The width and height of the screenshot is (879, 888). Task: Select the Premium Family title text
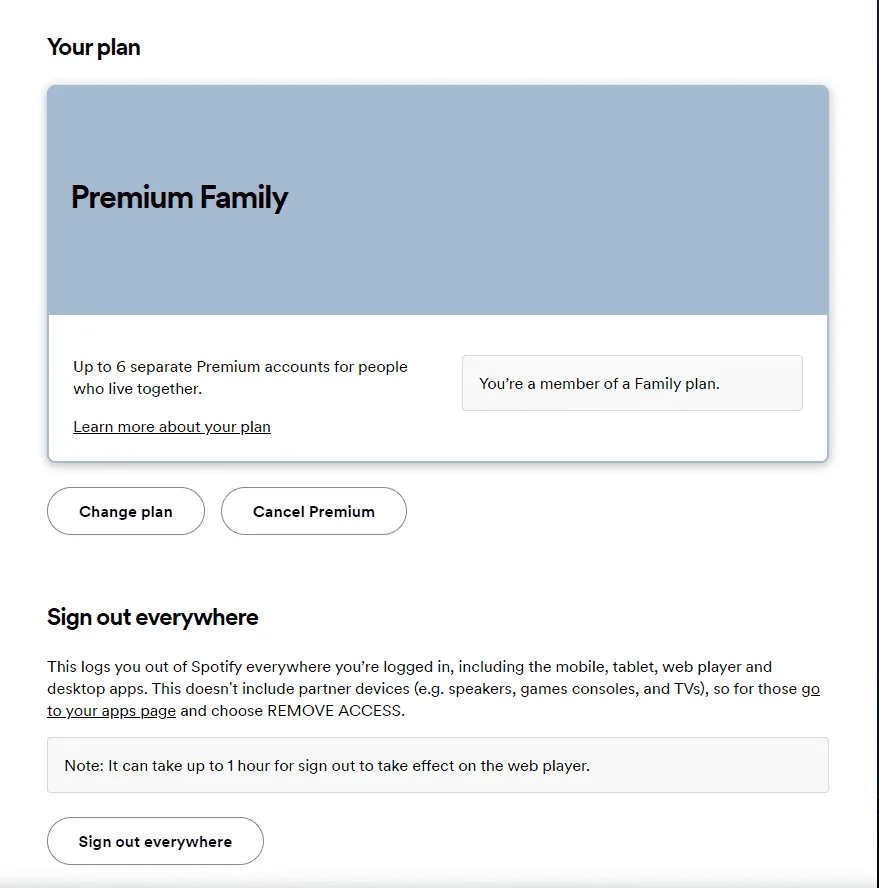[x=180, y=198]
